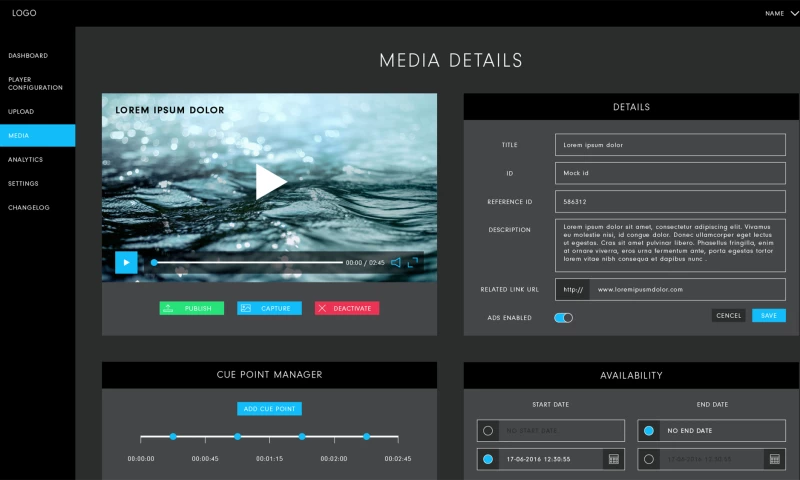Mute video with the speaker icon
Viewport: 800px width, 480px height.
coord(396,263)
